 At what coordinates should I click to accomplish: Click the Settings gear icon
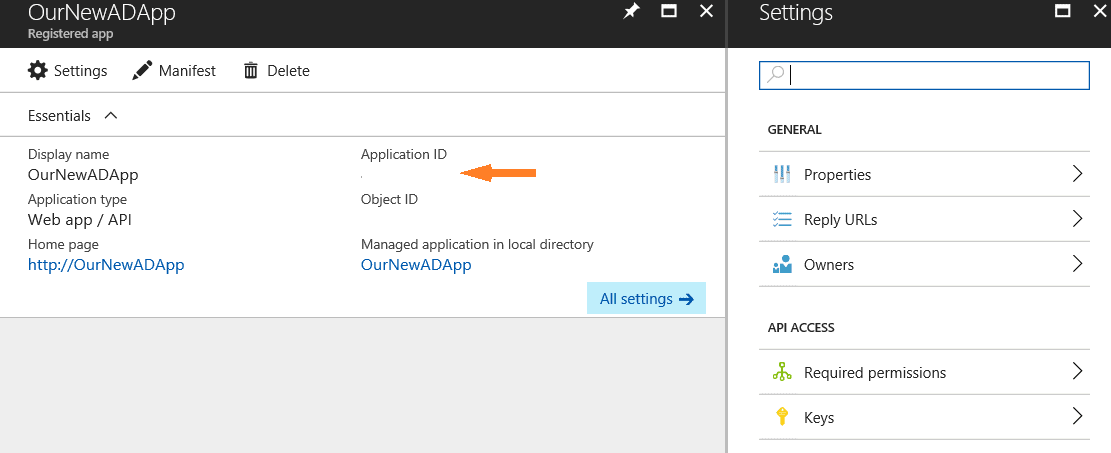click(37, 71)
